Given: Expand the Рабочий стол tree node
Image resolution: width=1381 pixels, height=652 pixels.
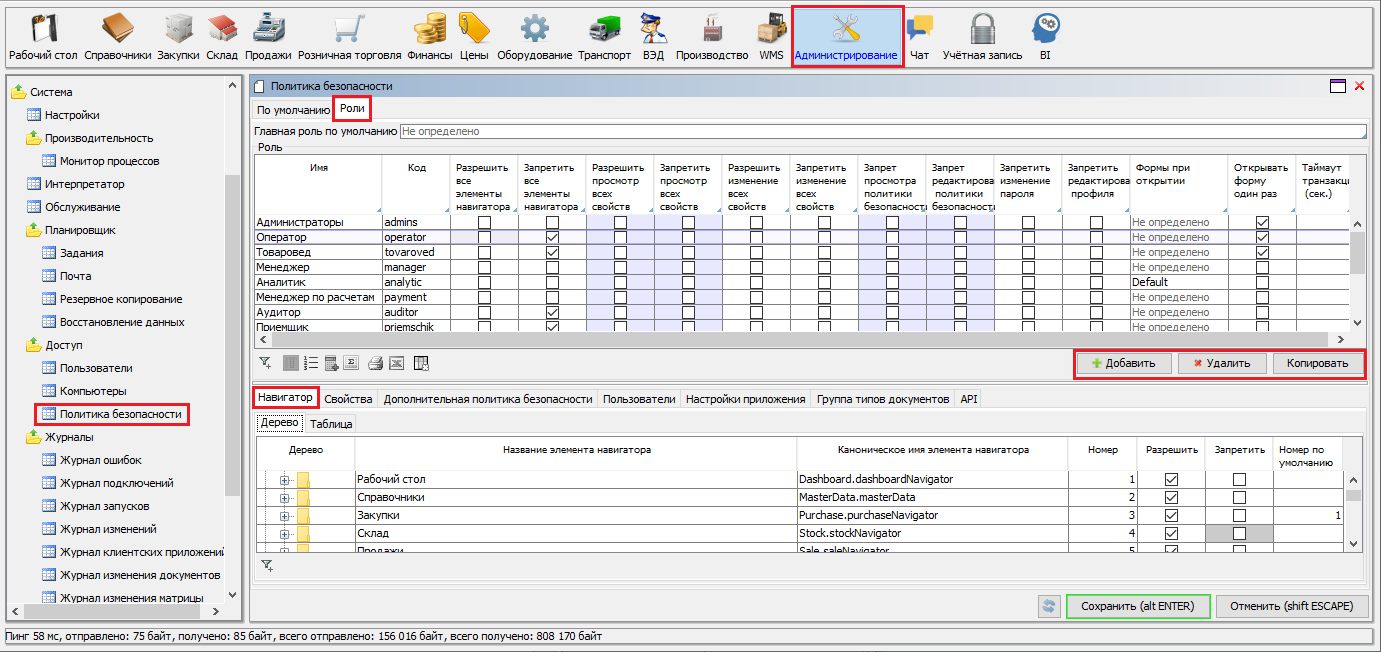Looking at the screenshot, I should [284, 480].
